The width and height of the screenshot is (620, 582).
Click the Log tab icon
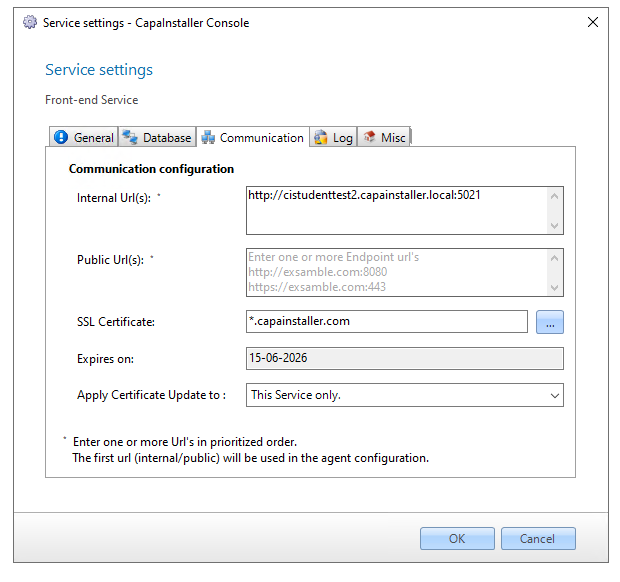pos(321,137)
